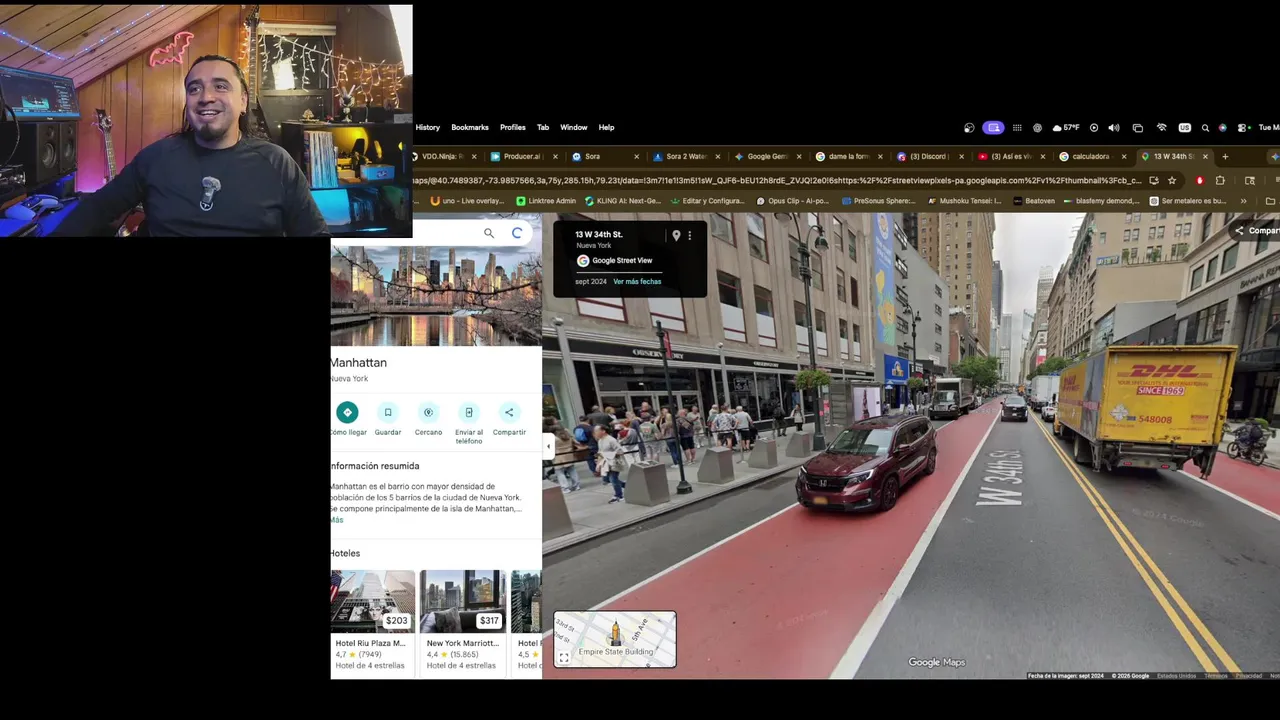Open the New York Marriott hotel card
Screen dimensions: 1280x720
(x=463, y=620)
